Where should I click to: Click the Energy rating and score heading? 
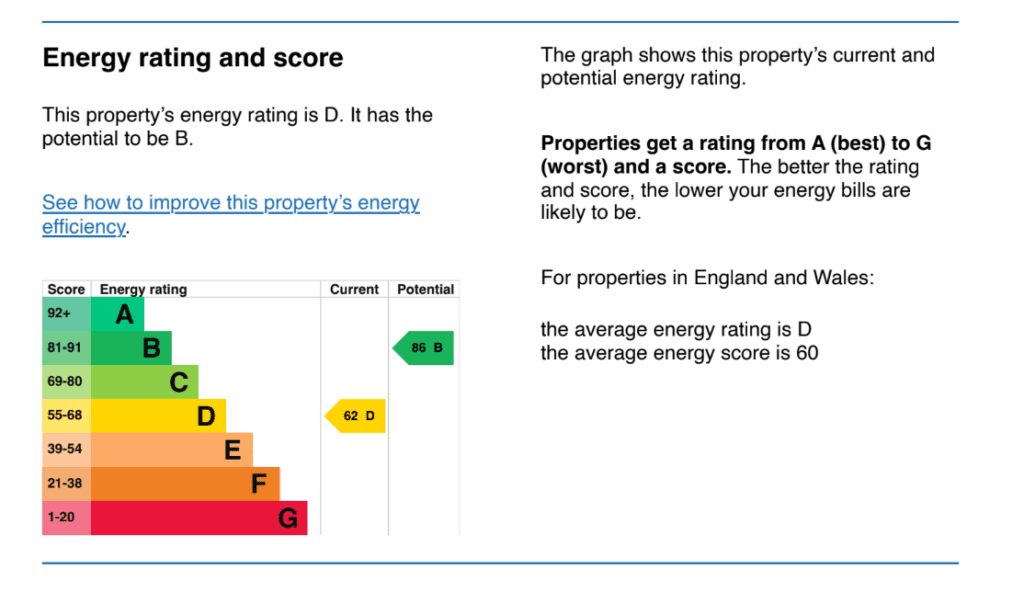click(192, 58)
